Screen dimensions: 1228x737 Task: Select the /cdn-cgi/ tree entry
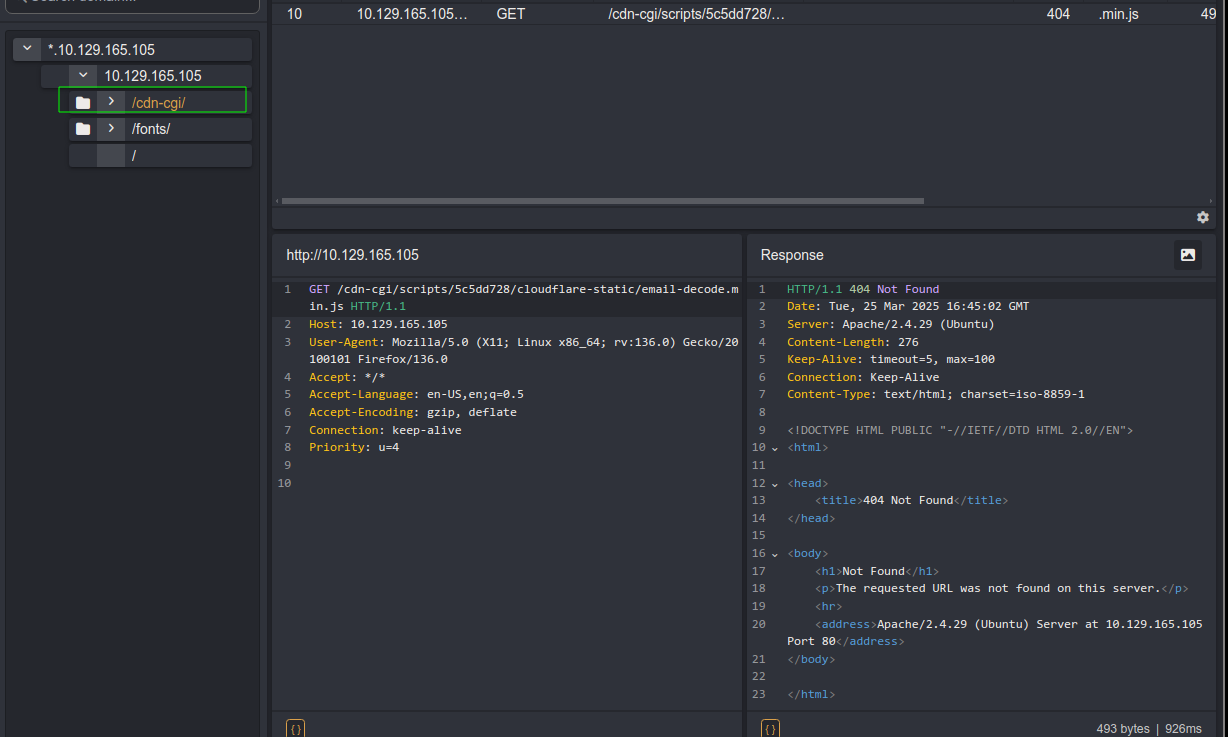click(x=159, y=102)
